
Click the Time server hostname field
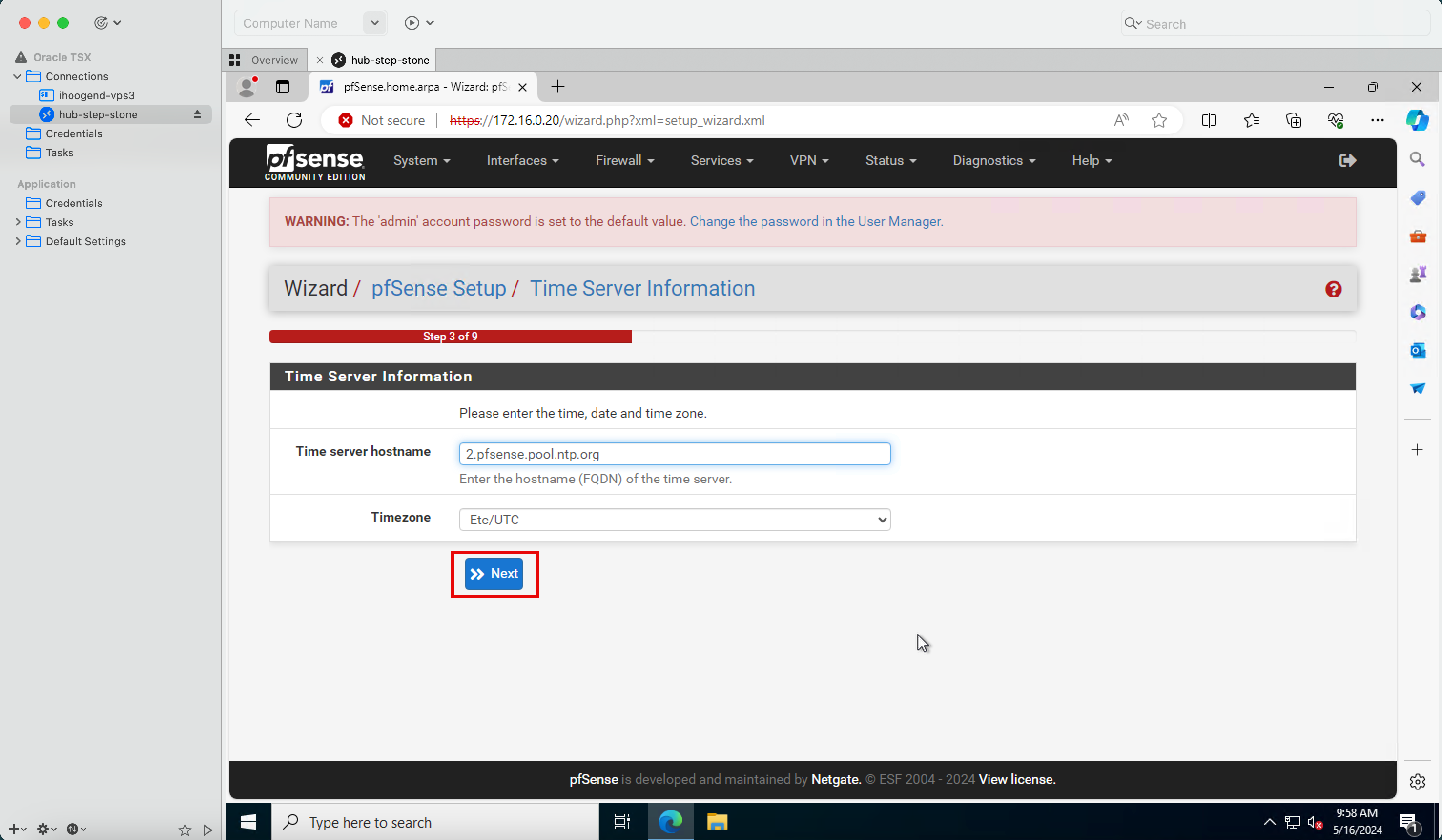pos(674,454)
